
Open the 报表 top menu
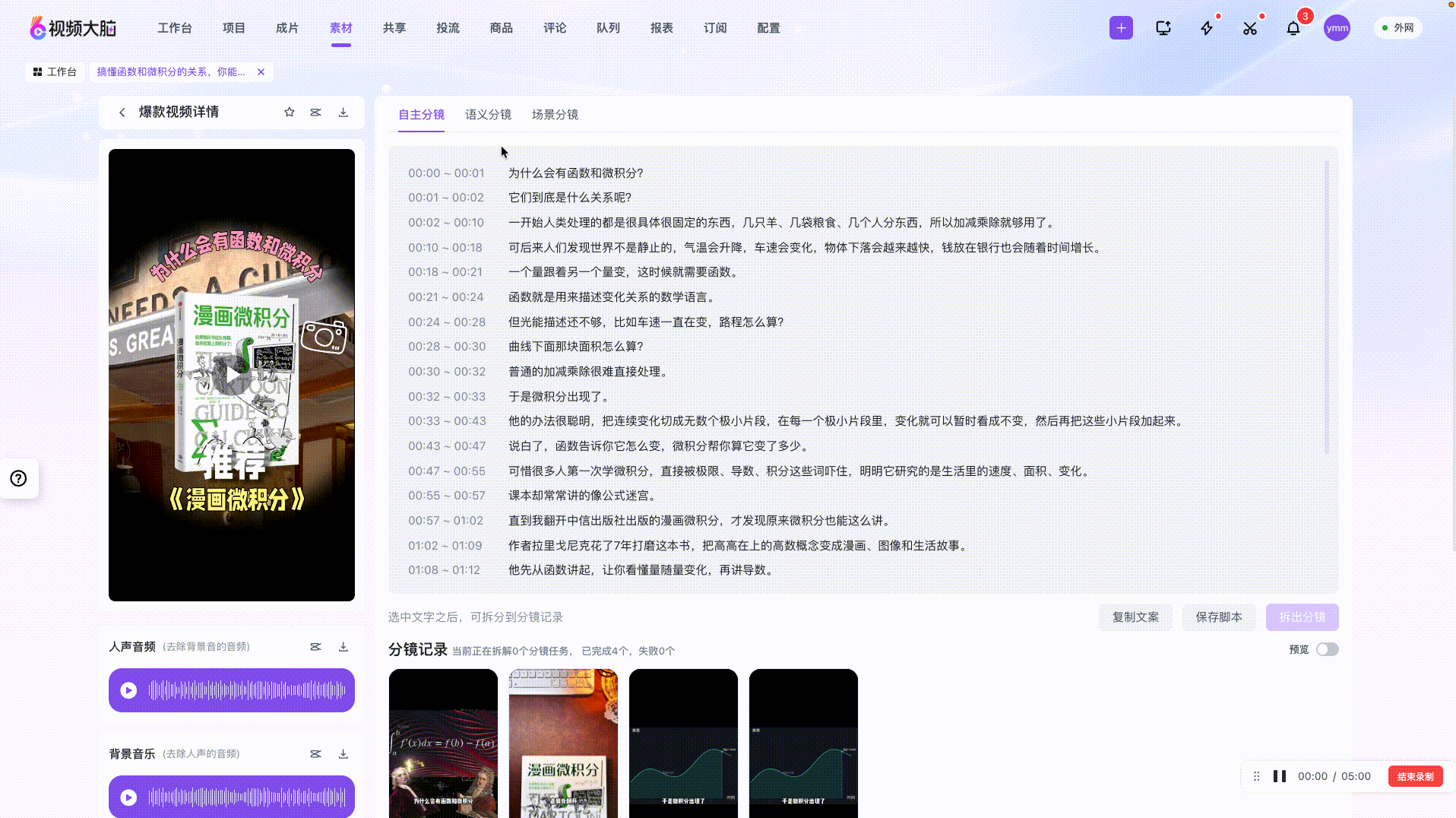pyautogui.click(x=662, y=28)
